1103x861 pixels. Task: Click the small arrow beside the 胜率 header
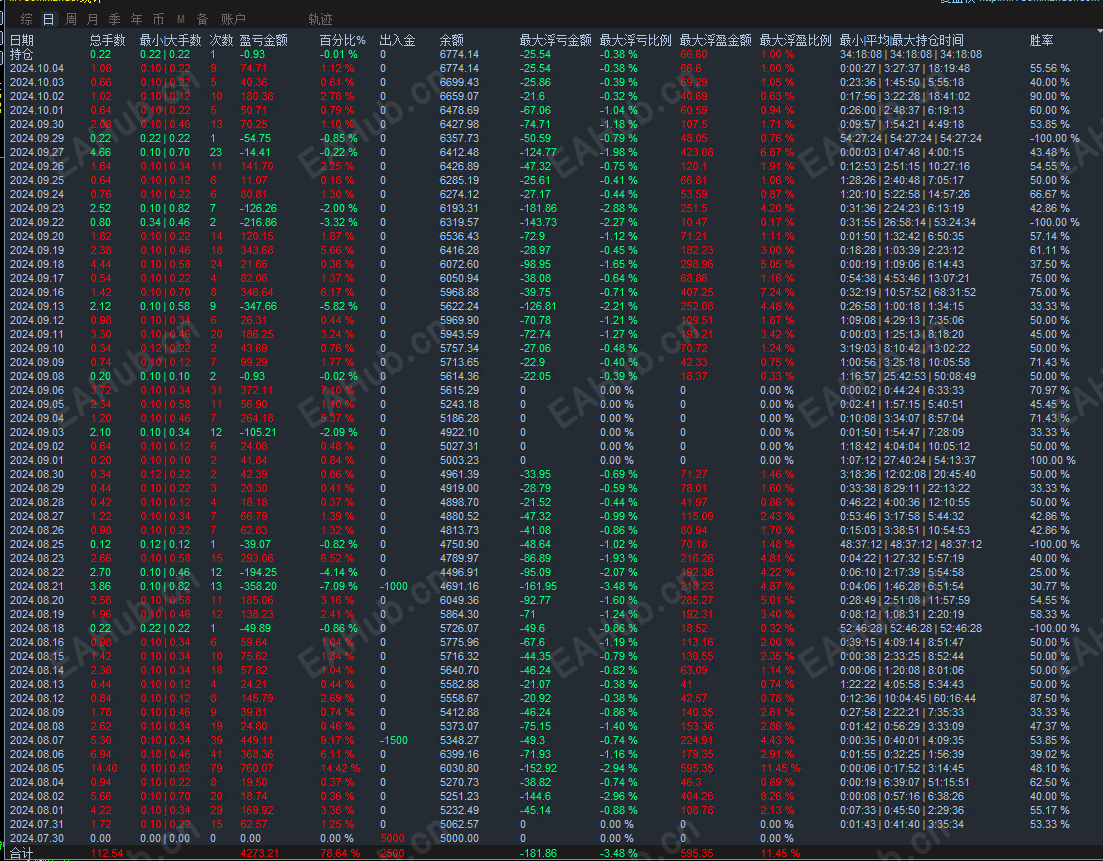coord(1099,32)
